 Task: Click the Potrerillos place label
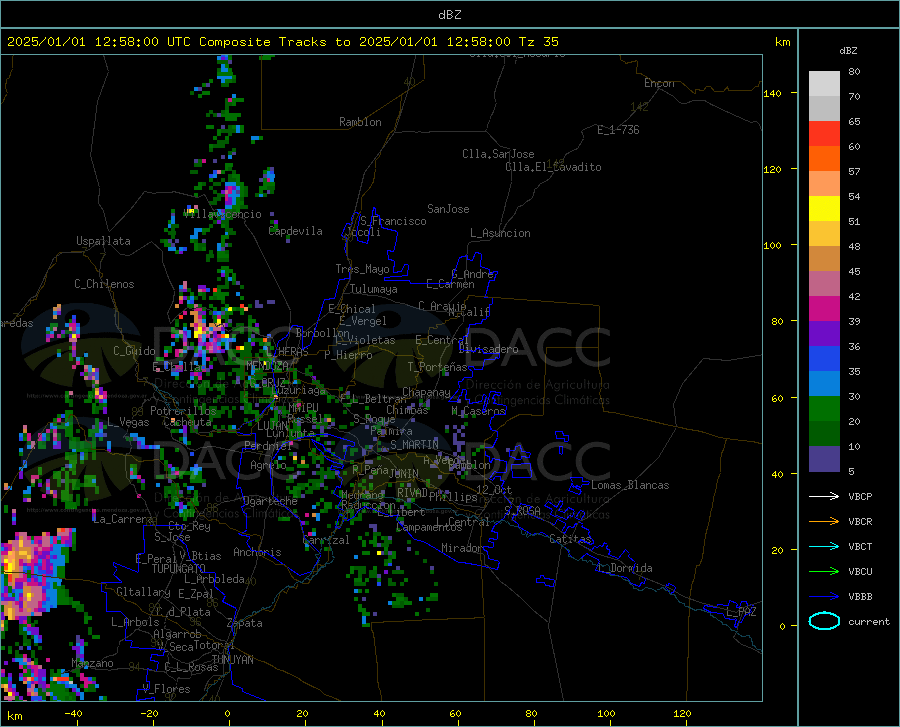(x=183, y=411)
